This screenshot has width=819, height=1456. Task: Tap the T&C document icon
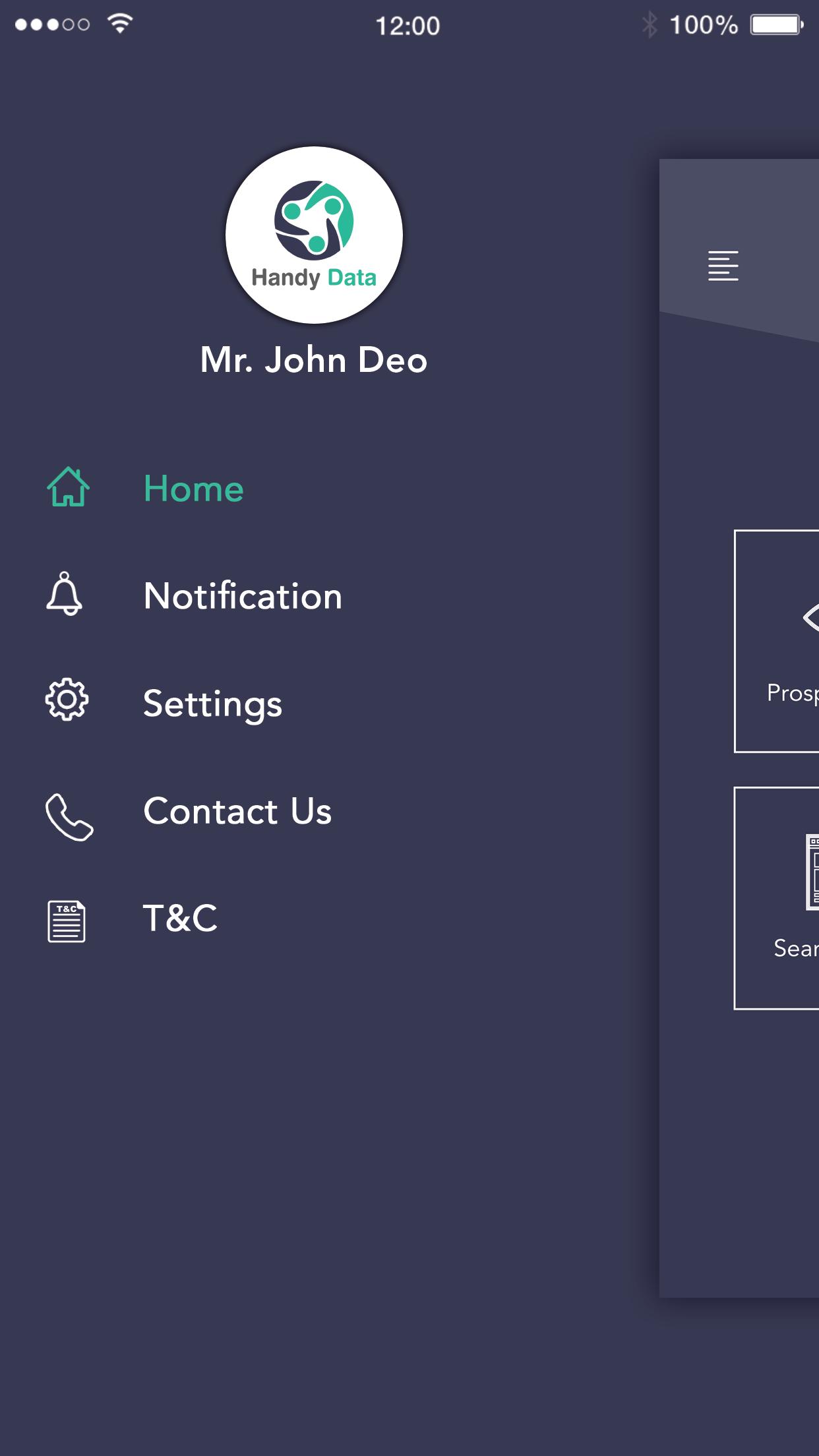67,921
